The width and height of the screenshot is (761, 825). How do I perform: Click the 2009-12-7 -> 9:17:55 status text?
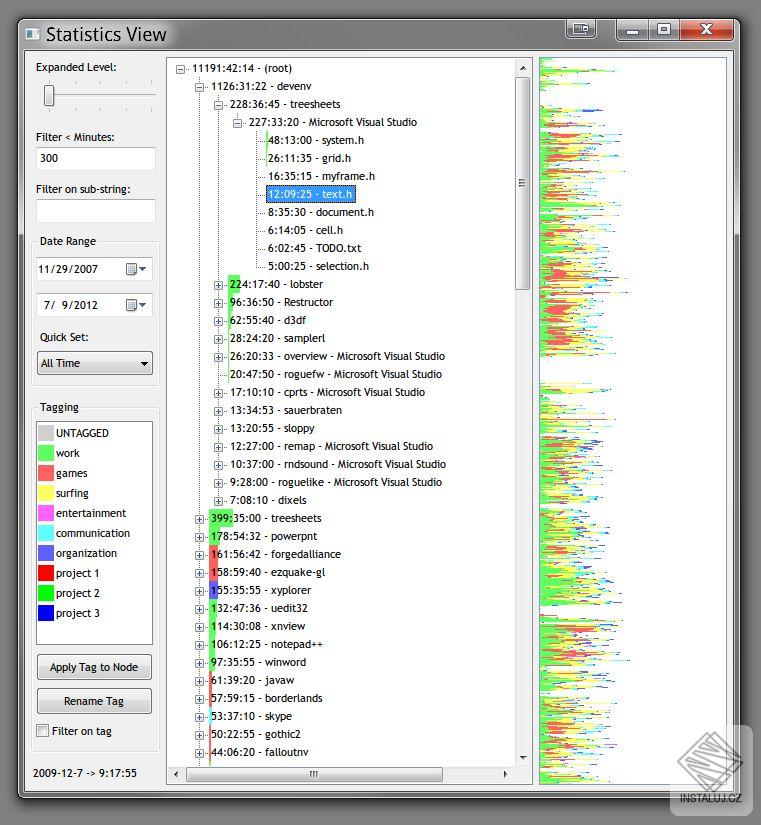(85, 773)
